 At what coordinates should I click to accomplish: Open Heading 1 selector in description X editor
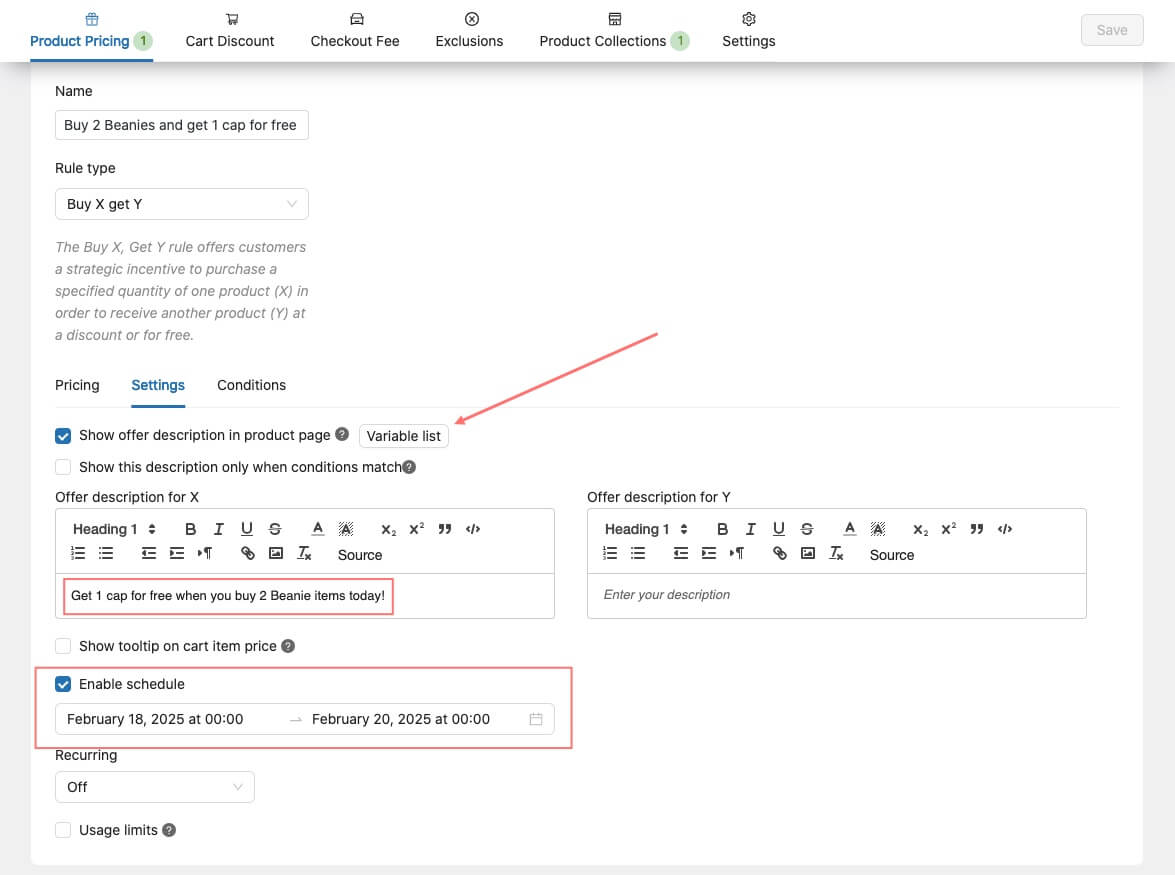pyautogui.click(x=114, y=529)
